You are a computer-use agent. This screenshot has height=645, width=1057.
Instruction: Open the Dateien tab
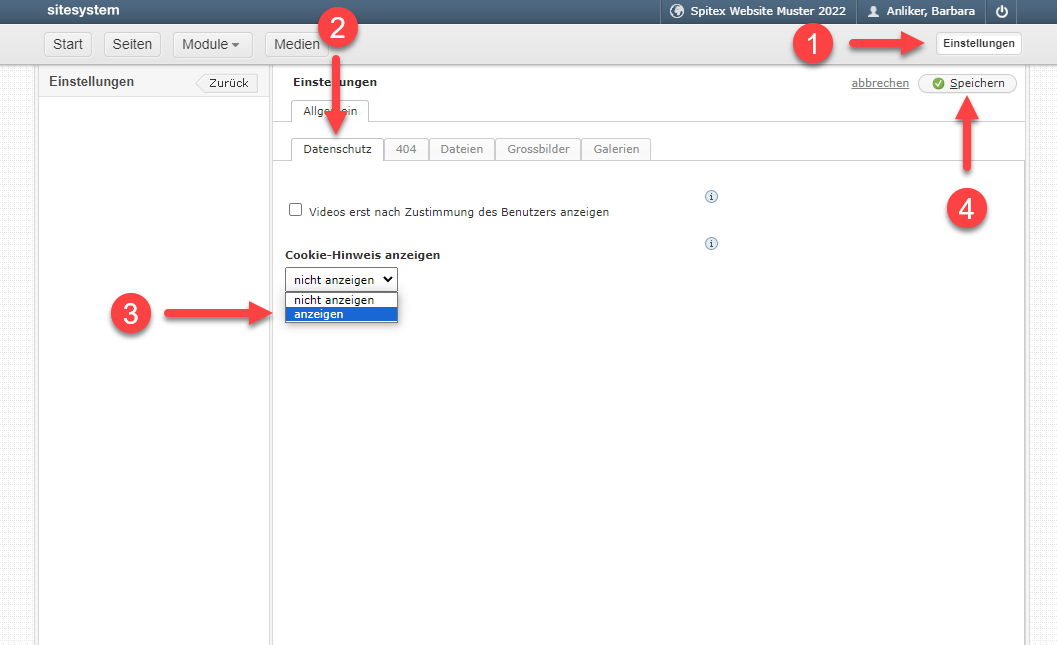[x=462, y=149]
